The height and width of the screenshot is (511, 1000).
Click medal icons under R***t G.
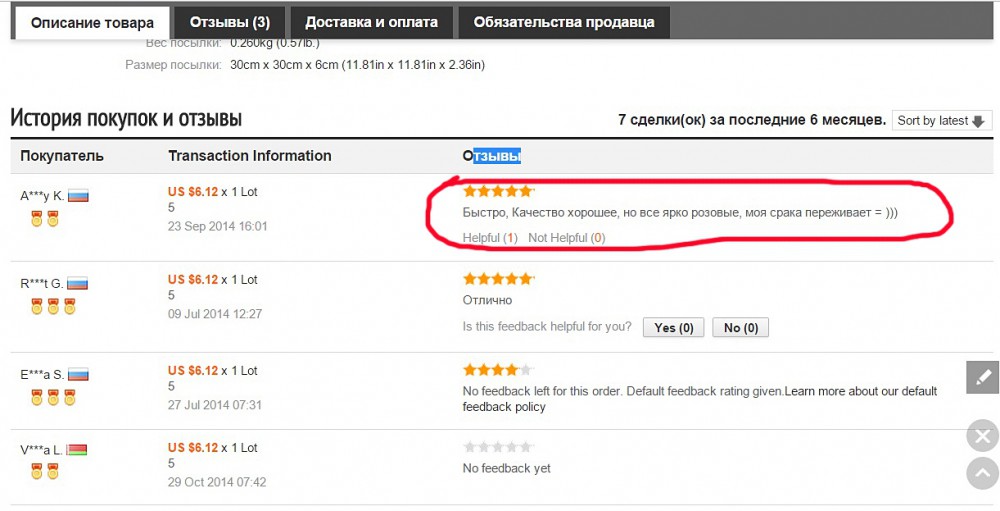point(53,307)
